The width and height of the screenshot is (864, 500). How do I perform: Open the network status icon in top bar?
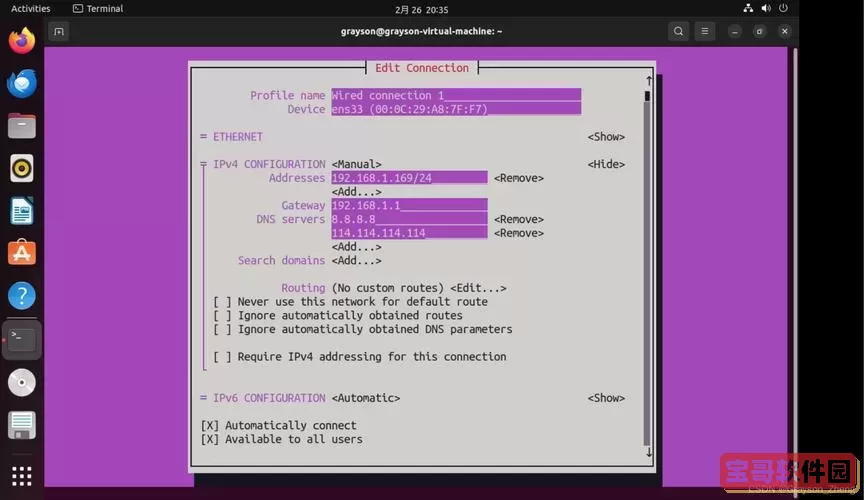click(x=748, y=8)
